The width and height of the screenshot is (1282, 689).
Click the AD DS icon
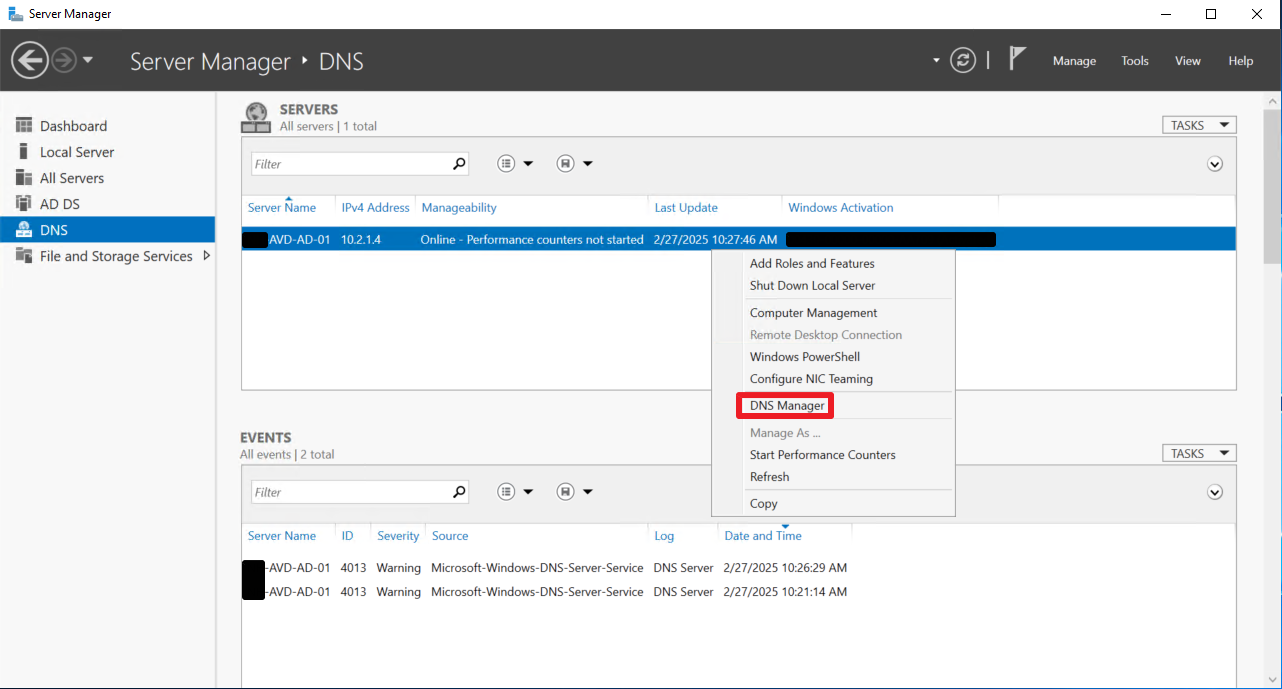tap(24, 203)
